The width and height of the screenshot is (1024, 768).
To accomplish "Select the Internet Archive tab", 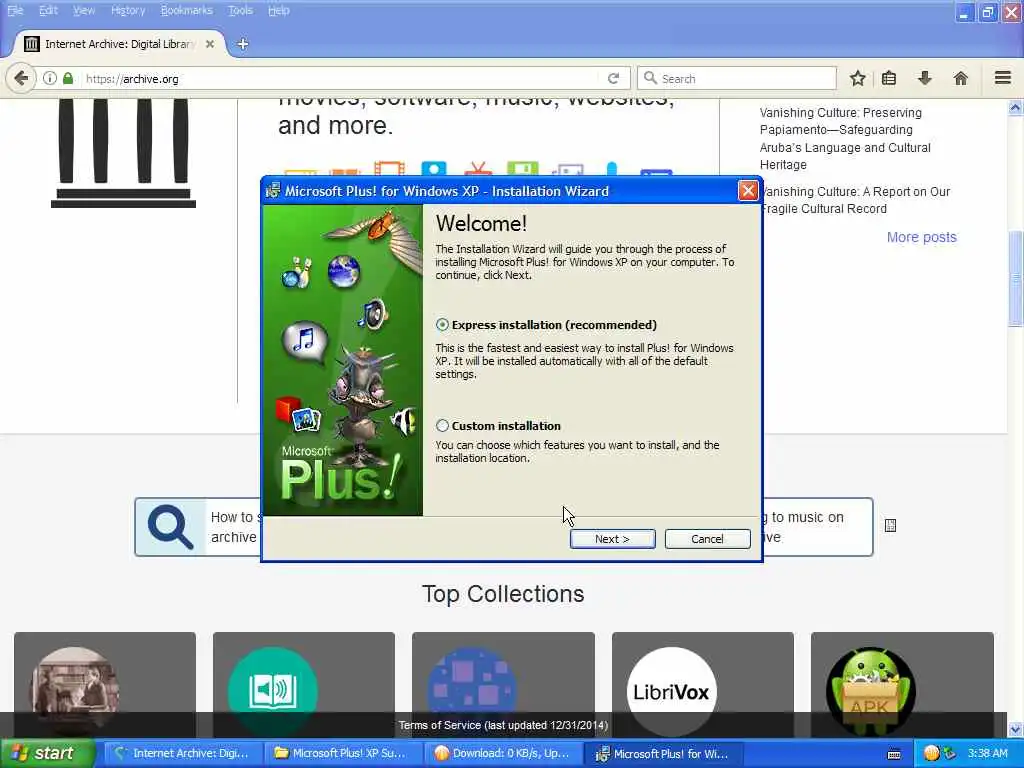I will [120, 44].
